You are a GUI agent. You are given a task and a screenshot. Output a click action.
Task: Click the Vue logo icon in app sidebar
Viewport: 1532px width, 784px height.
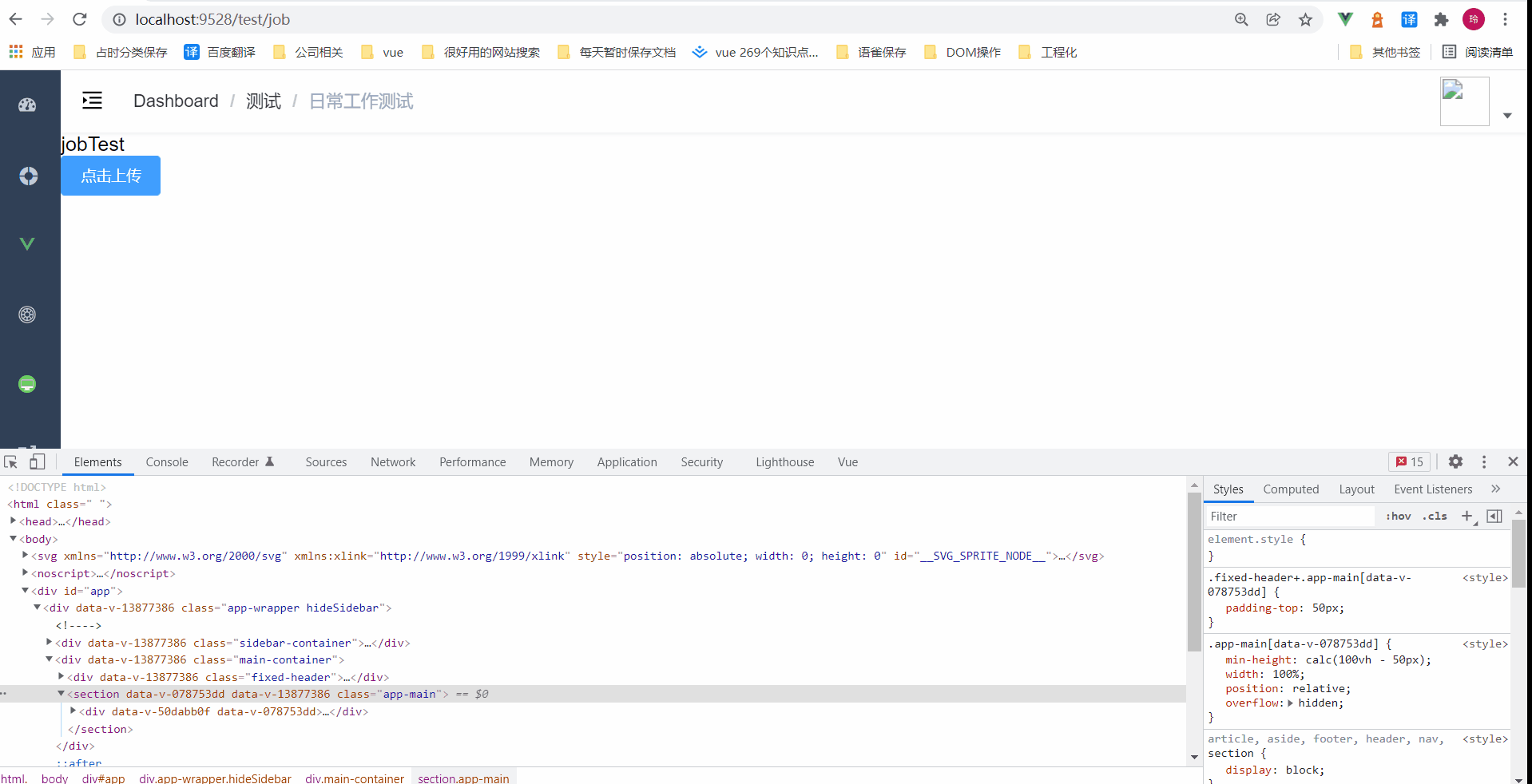pos(27,244)
